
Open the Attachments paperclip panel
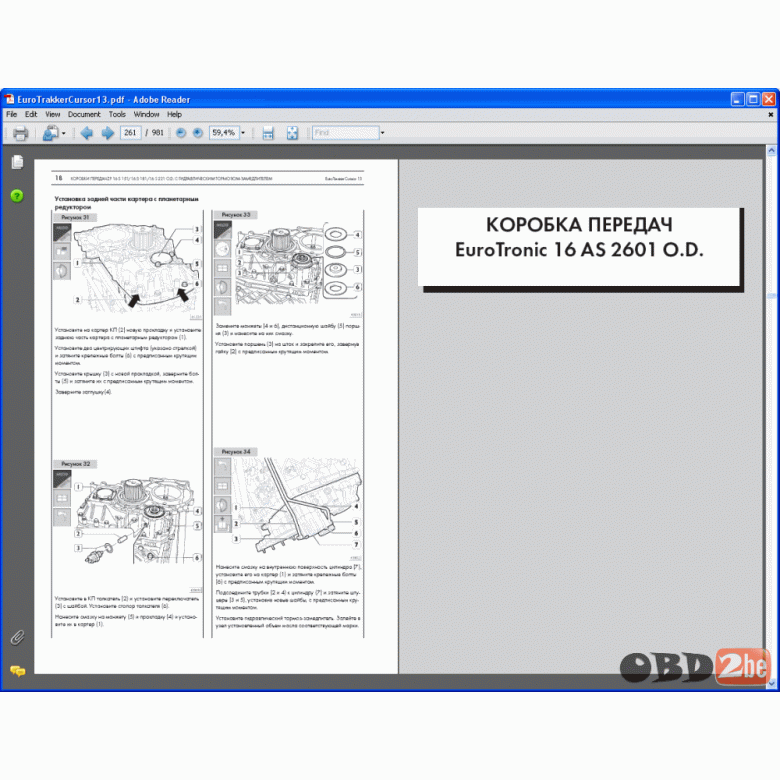pos(17,637)
